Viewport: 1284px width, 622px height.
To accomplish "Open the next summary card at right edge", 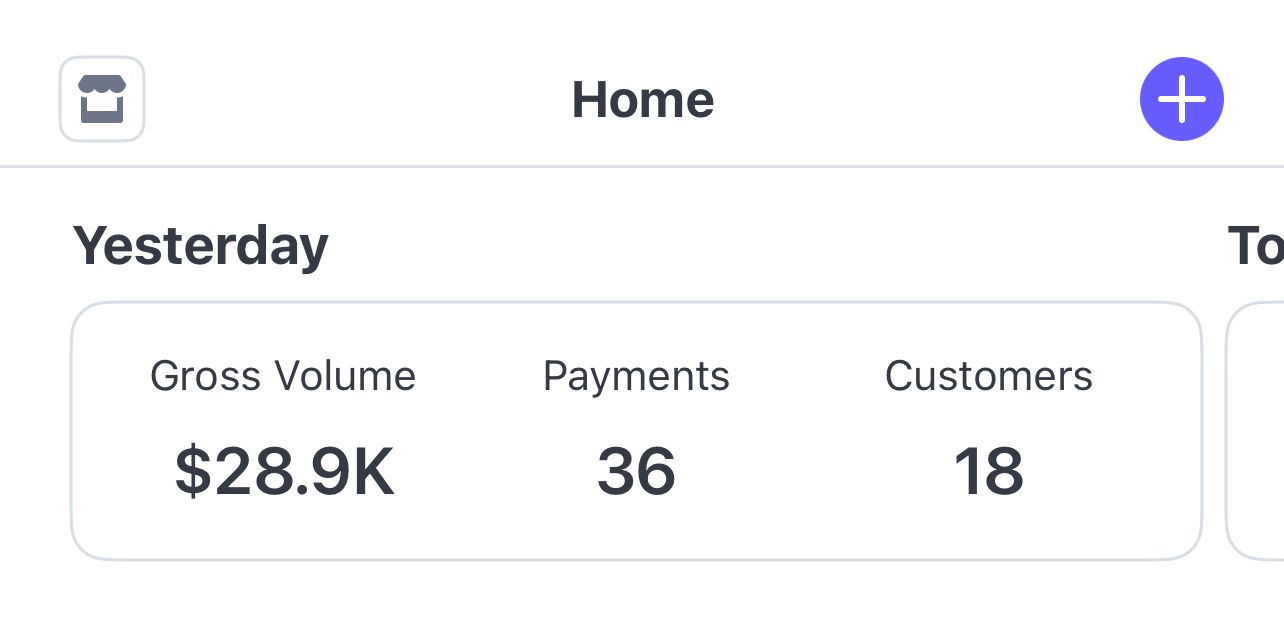I will click(1255, 431).
